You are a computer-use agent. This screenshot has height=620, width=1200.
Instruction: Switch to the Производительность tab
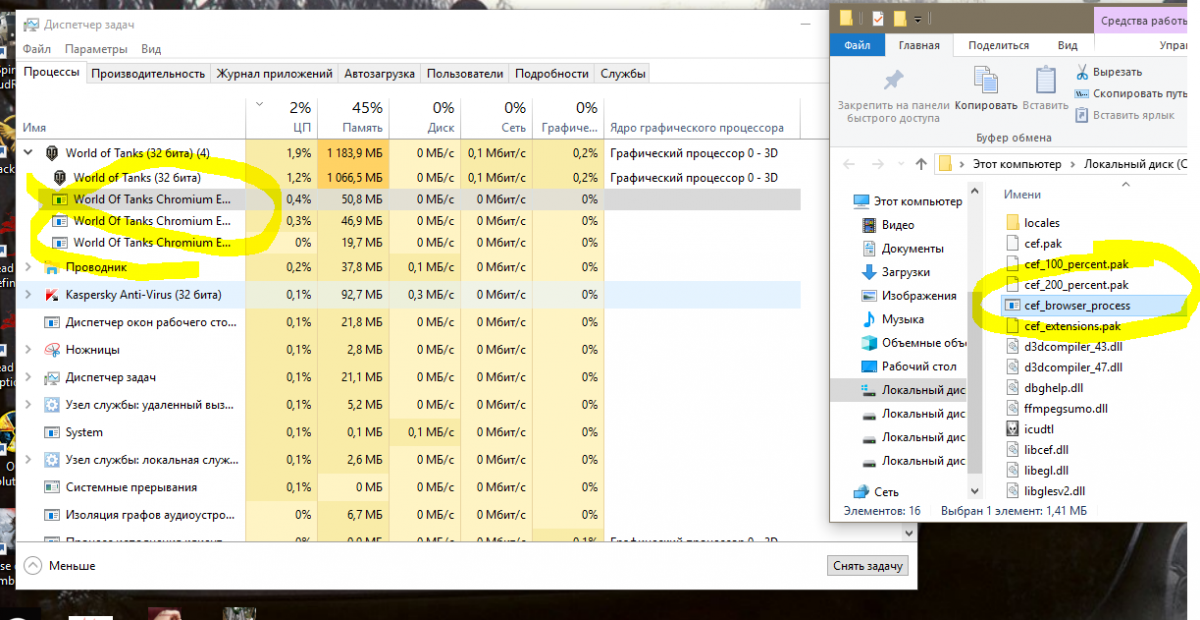coord(148,73)
